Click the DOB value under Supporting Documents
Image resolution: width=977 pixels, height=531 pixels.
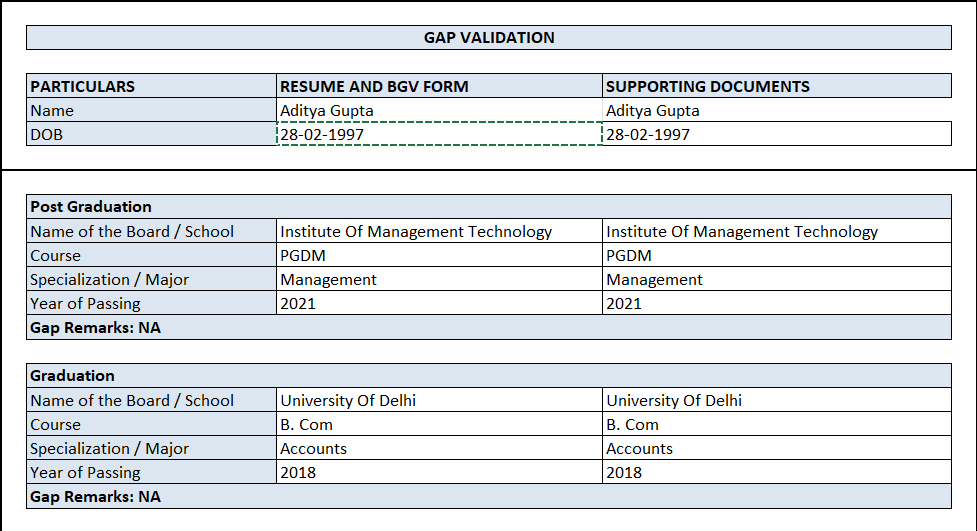[776, 134]
